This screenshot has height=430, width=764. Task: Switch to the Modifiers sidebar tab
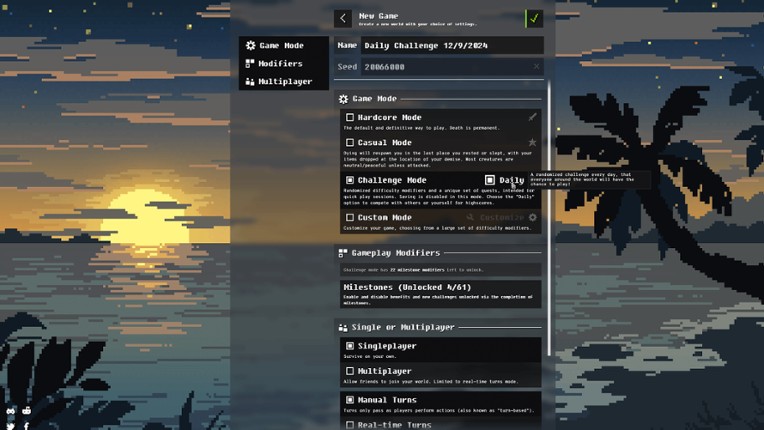279,63
